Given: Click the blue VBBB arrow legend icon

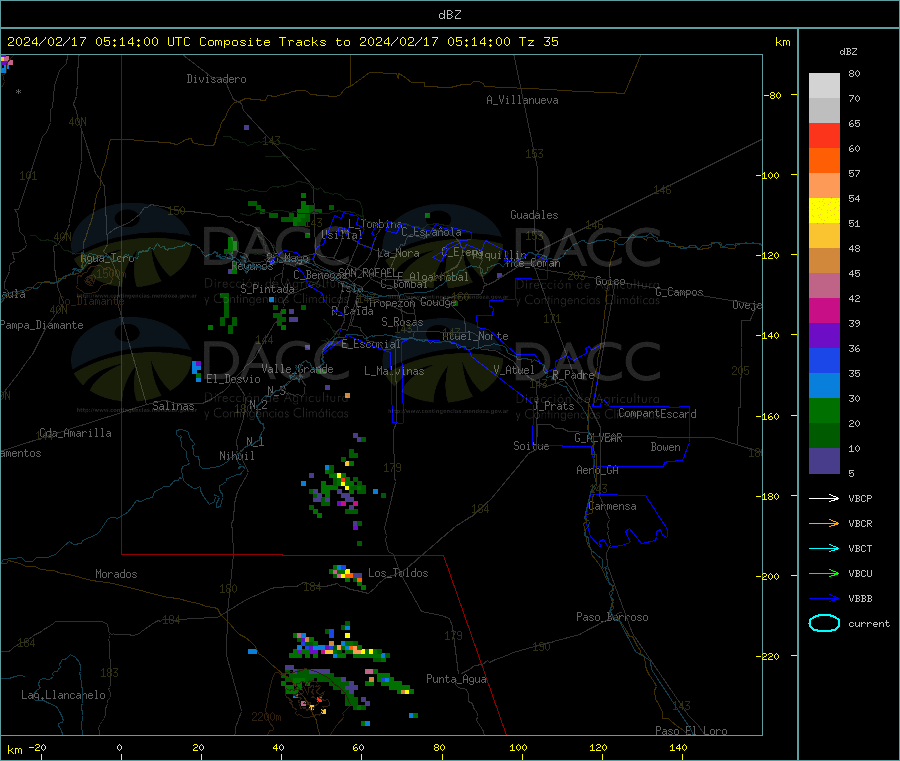Looking at the screenshot, I should point(824,599).
